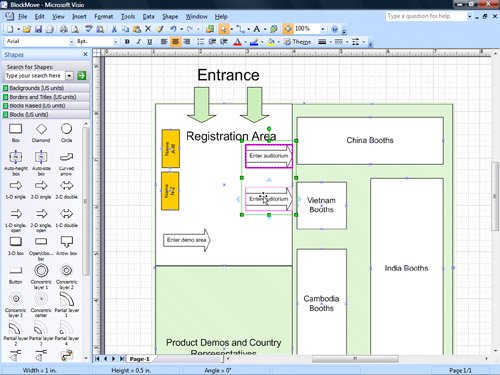
Task: Click the horizontal scrollbar thumb
Action: pos(355,359)
